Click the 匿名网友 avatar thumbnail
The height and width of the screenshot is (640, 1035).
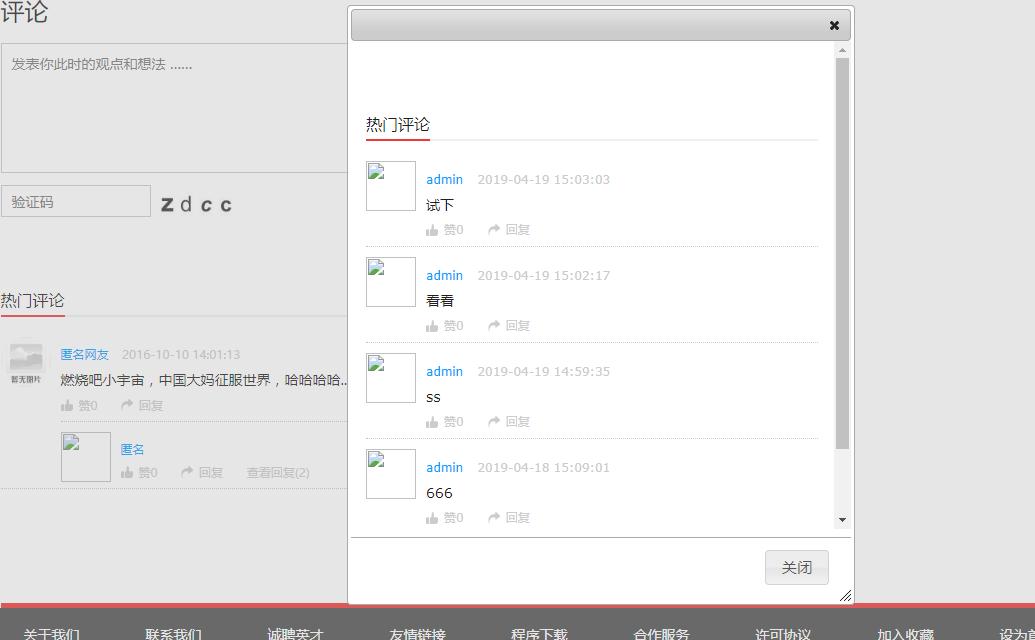click(x=26, y=363)
